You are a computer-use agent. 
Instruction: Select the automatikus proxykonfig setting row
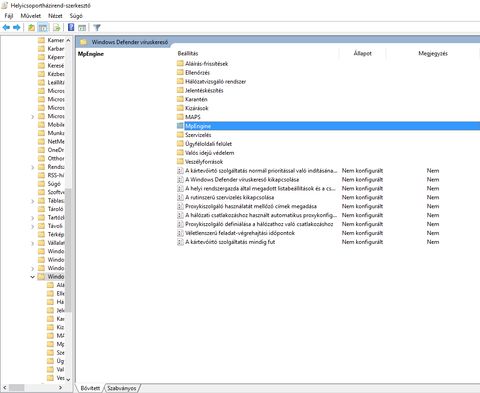[261, 215]
